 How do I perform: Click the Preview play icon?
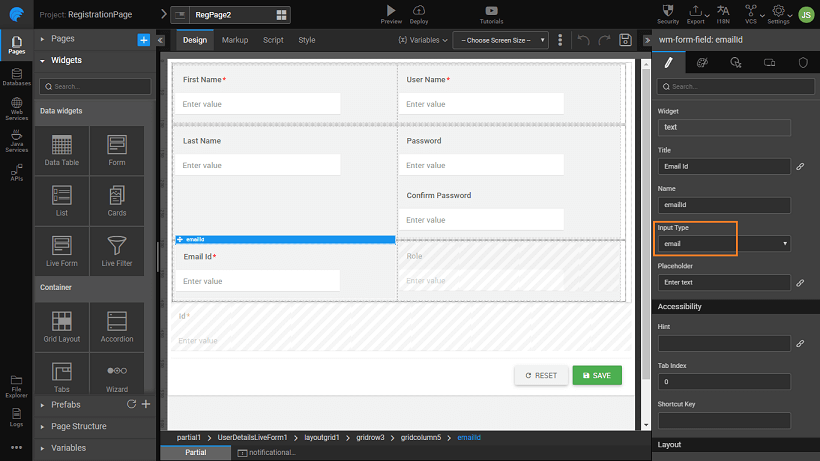pyautogui.click(x=391, y=10)
